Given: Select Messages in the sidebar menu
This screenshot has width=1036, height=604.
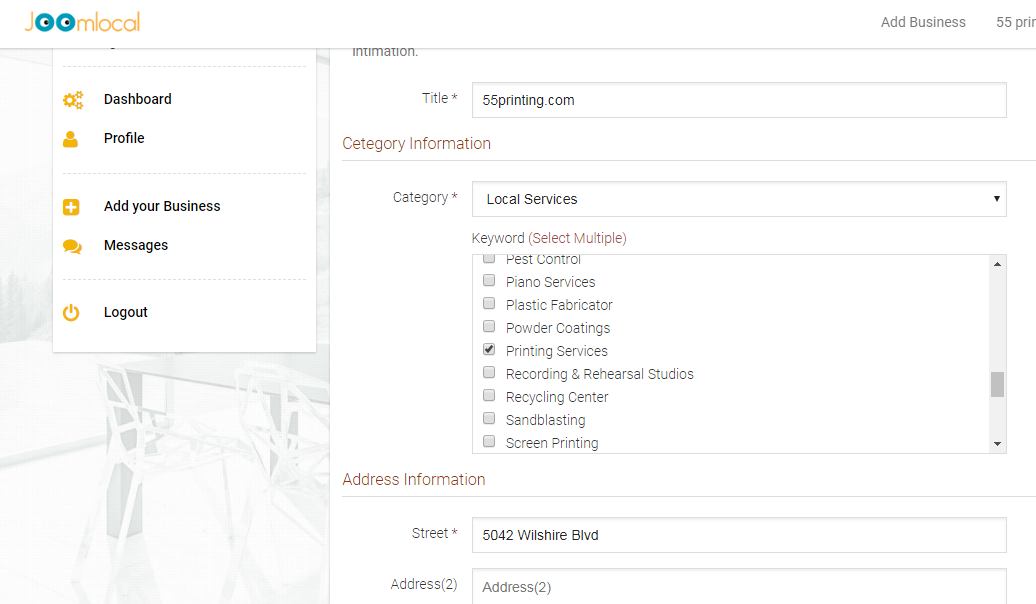Looking at the screenshot, I should (x=136, y=245).
